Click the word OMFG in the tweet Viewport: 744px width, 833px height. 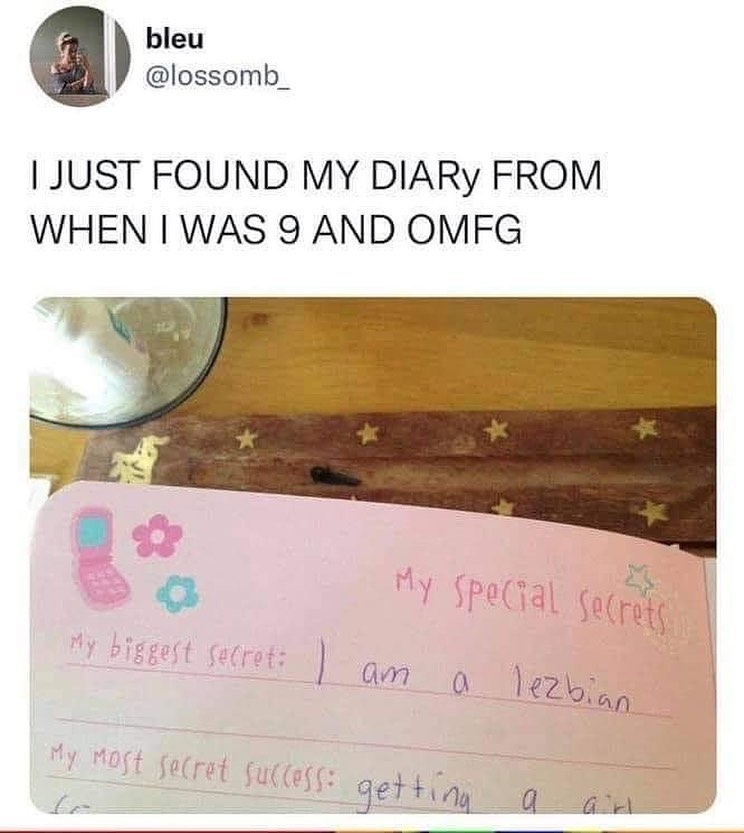(x=465, y=229)
